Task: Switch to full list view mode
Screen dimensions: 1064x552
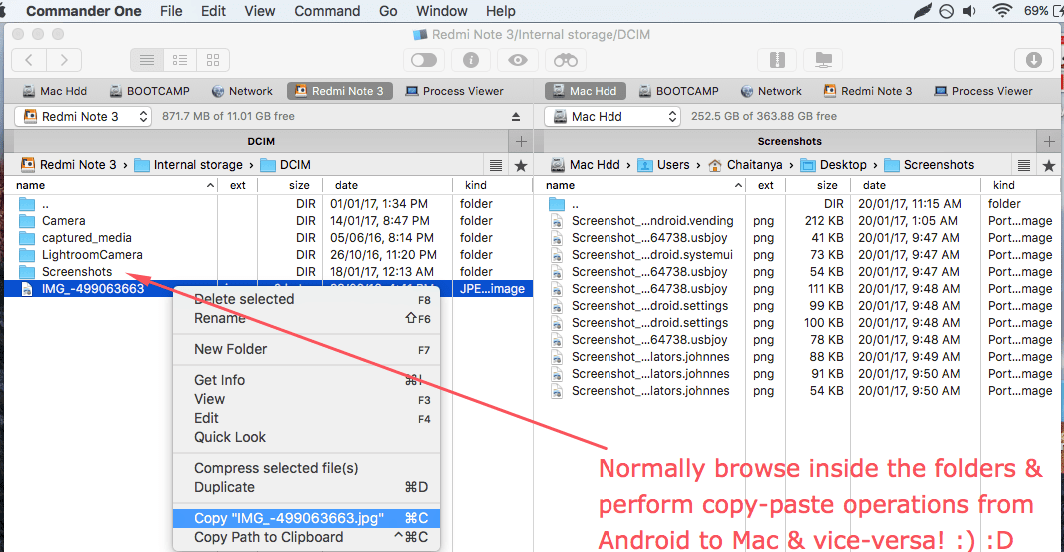Action: point(147,60)
